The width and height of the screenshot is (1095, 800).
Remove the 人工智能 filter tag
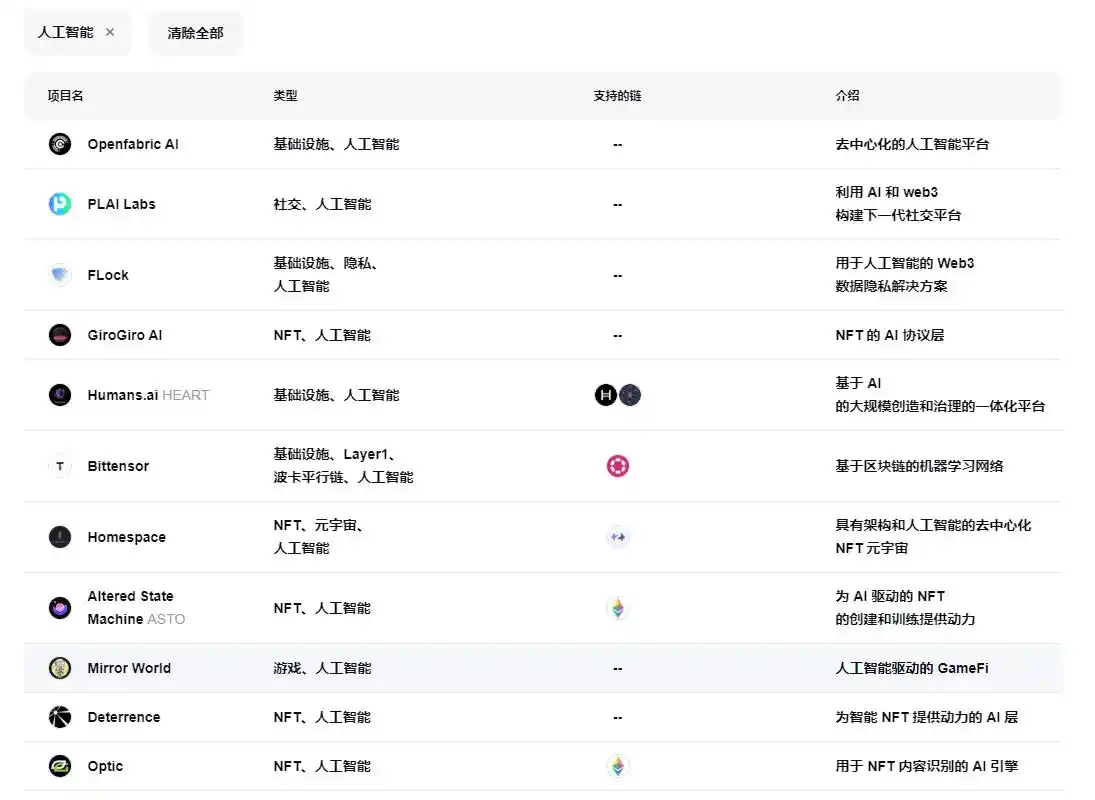click(x=110, y=32)
